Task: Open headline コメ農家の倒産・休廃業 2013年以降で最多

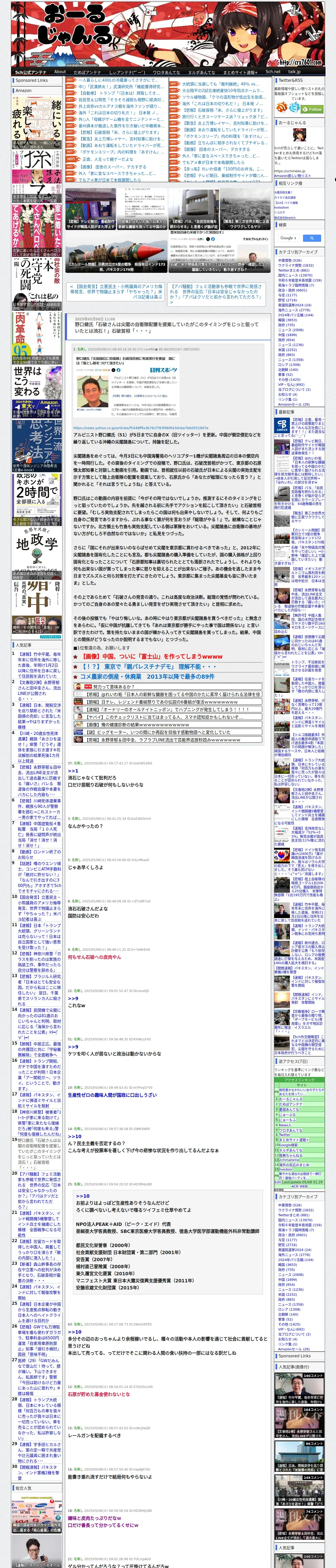Action: (x=147, y=676)
